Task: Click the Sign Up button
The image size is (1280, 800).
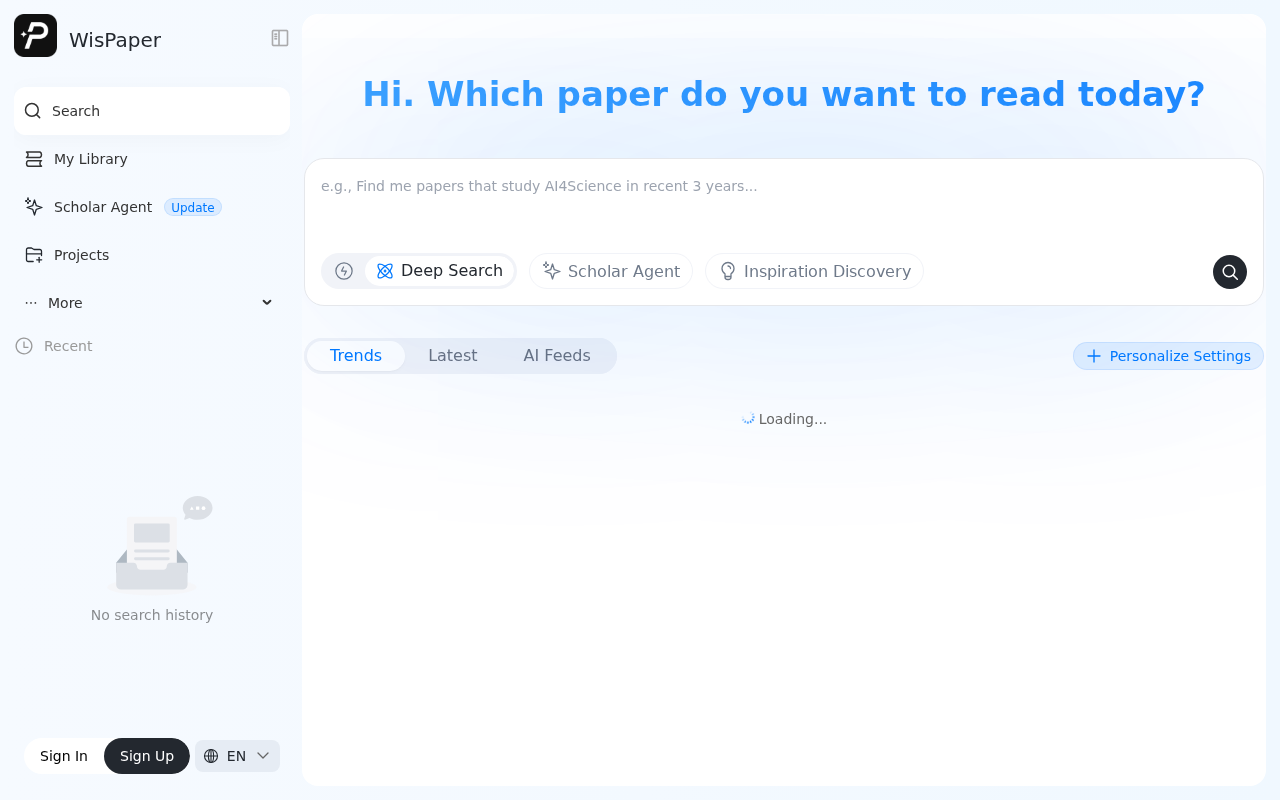Action: click(147, 756)
